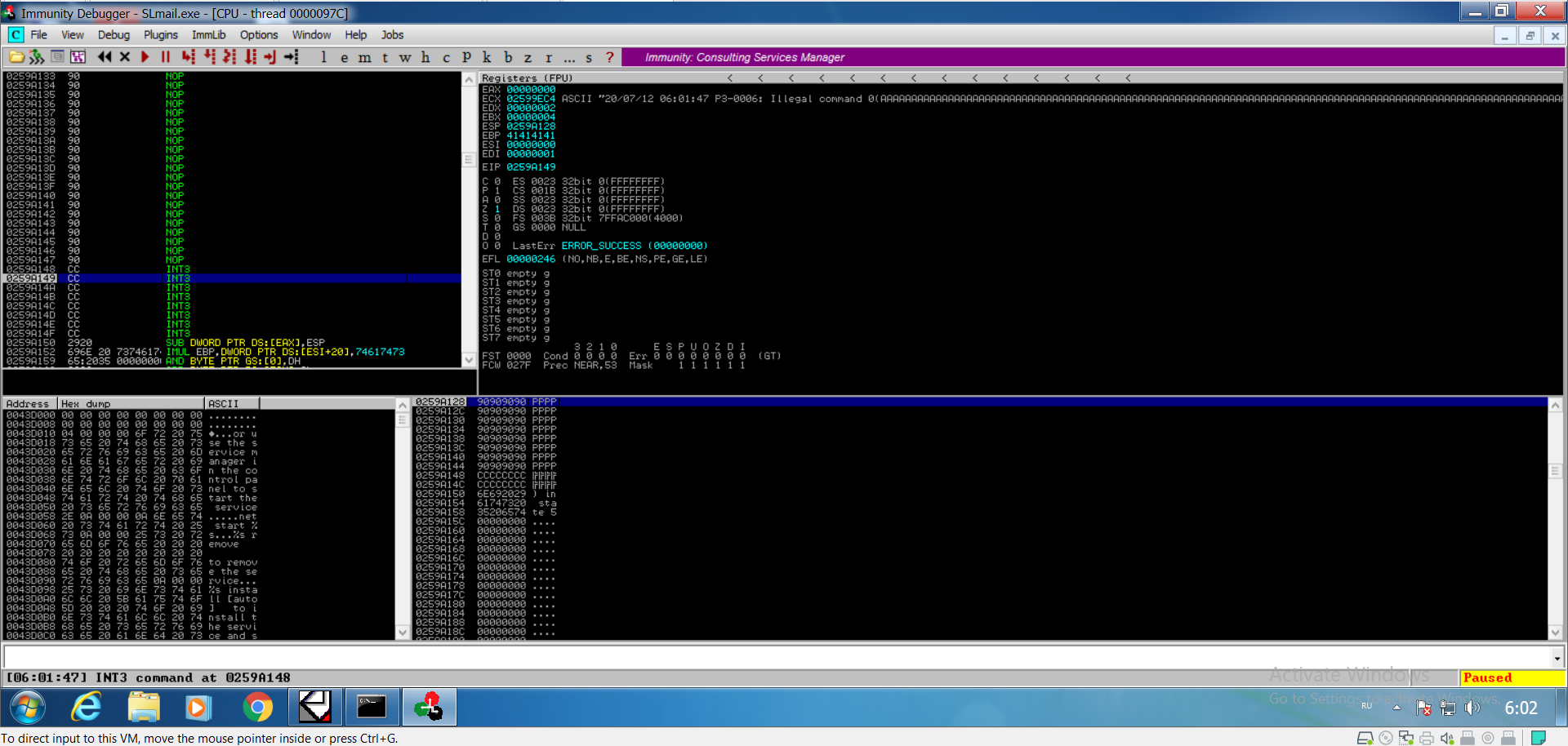1568x746 pixels.
Task: Click the Hex dump column header
Action: pyautogui.click(x=131, y=404)
